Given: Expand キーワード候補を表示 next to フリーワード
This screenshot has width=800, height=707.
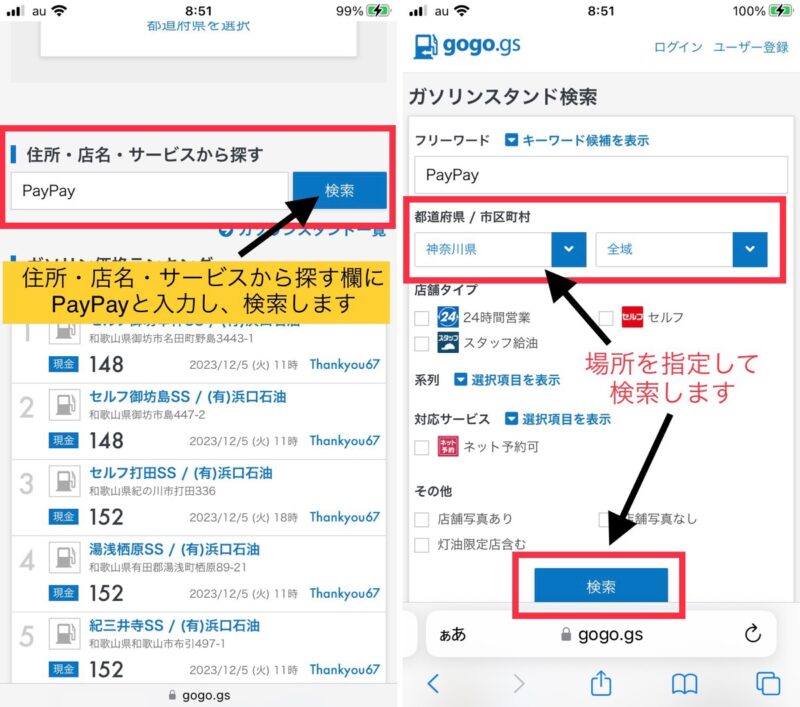Looking at the screenshot, I should pos(577,140).
